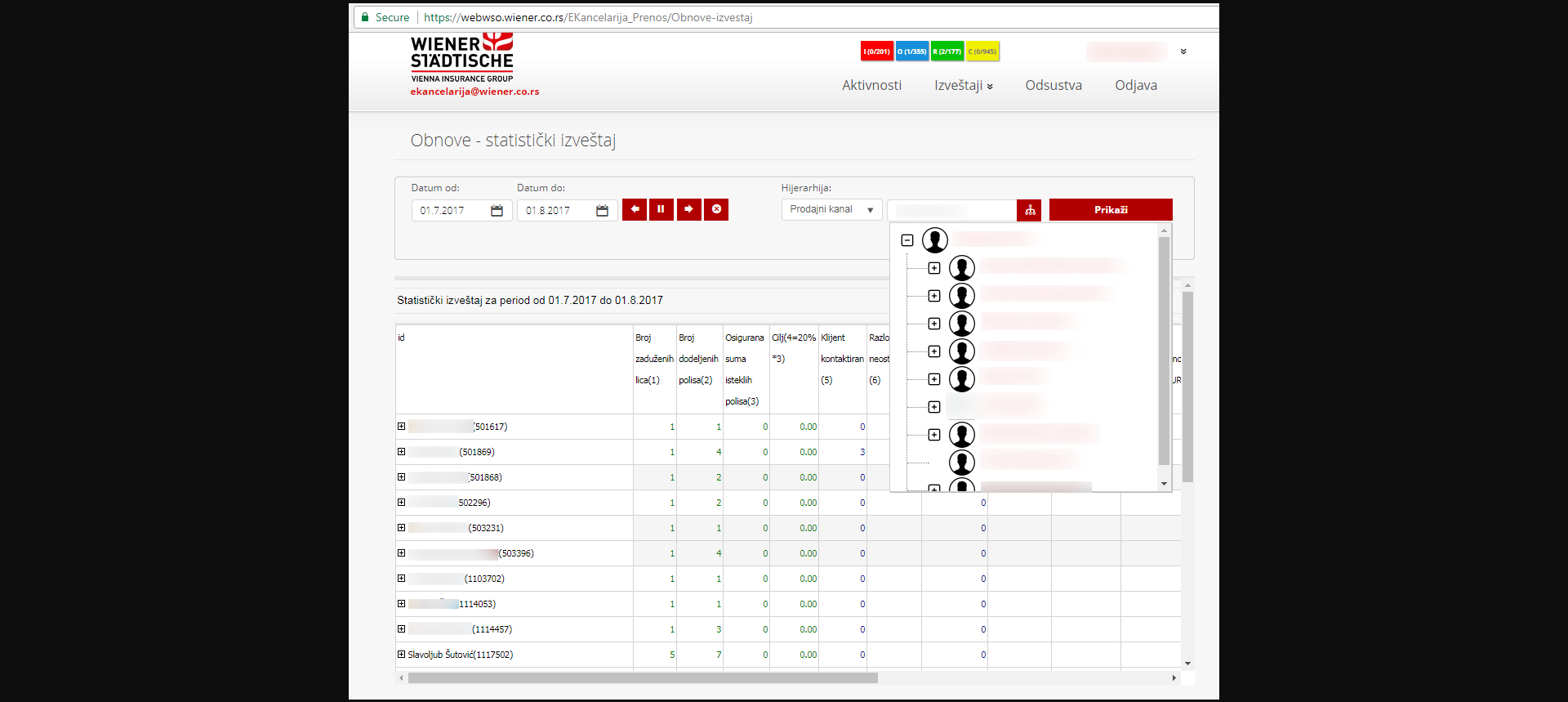Click the red right arrow period button
This screenshot has width=1568, height=702.
[x=689, y=210]
